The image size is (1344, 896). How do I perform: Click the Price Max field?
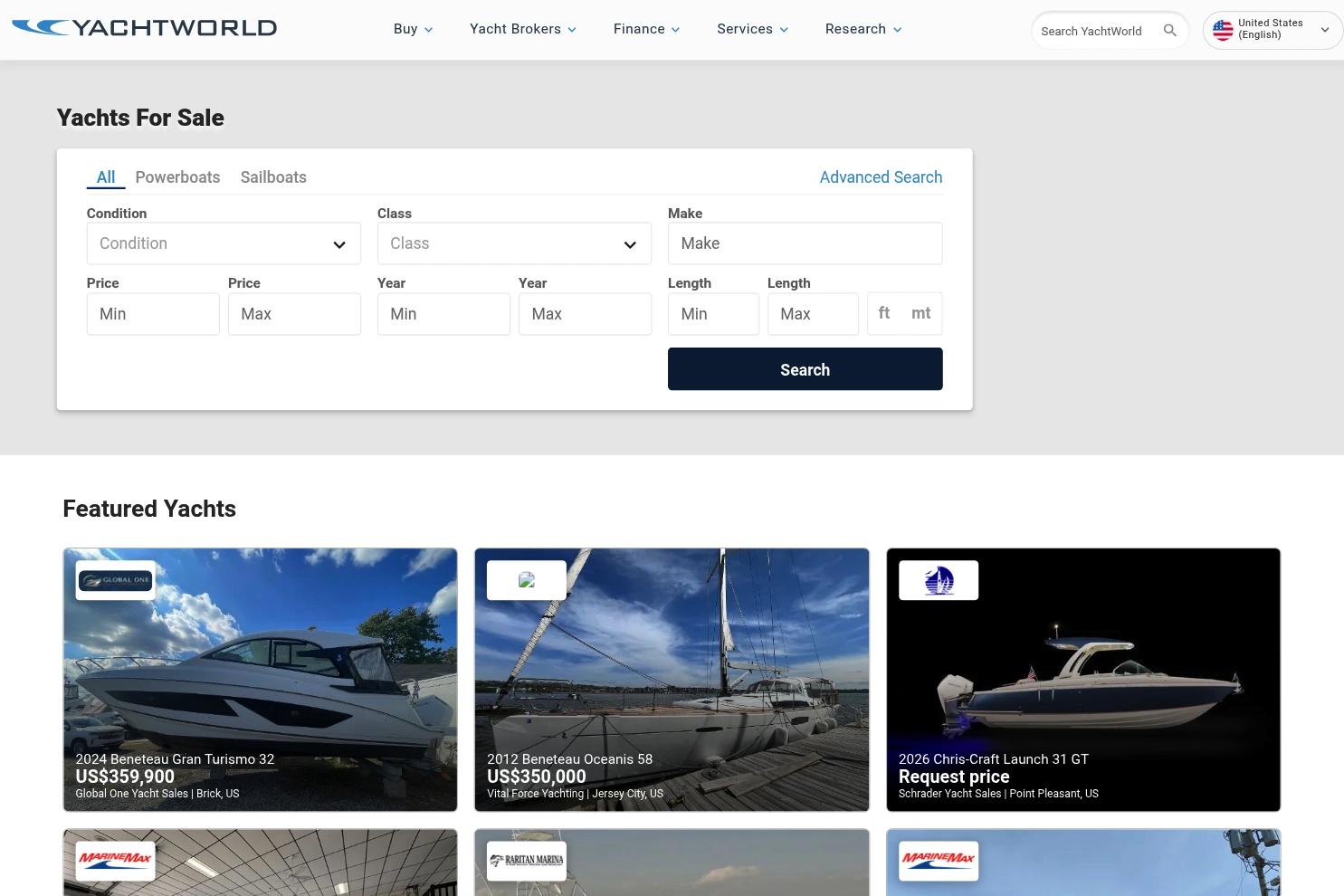click(x=294, y=314)
